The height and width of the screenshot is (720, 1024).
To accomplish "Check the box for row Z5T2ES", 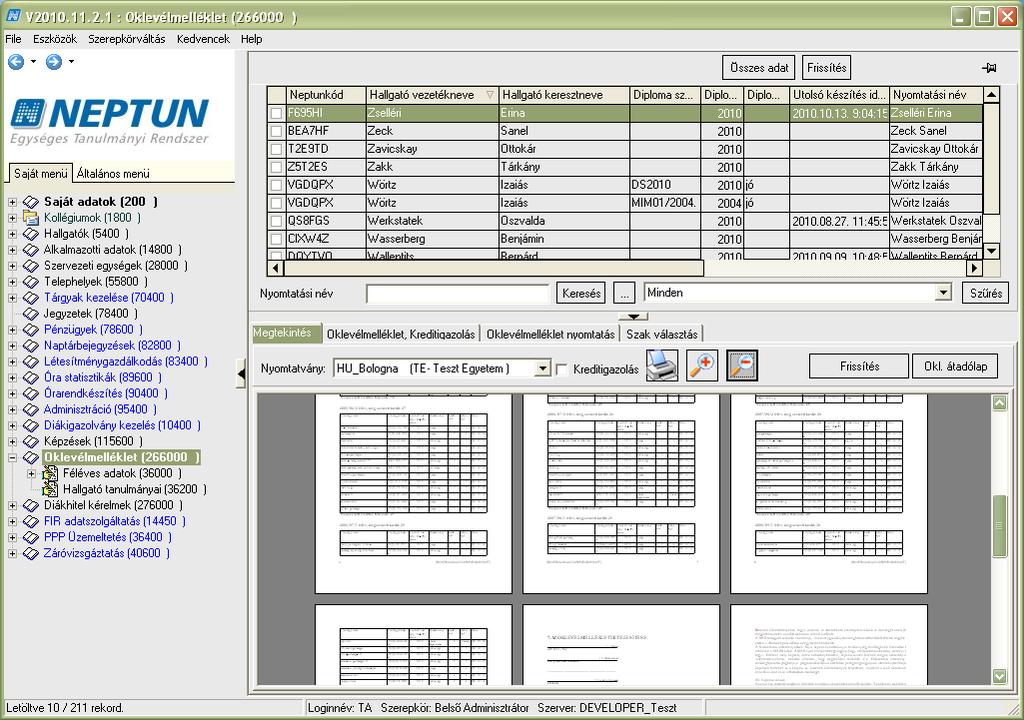I will click(277, 167).
